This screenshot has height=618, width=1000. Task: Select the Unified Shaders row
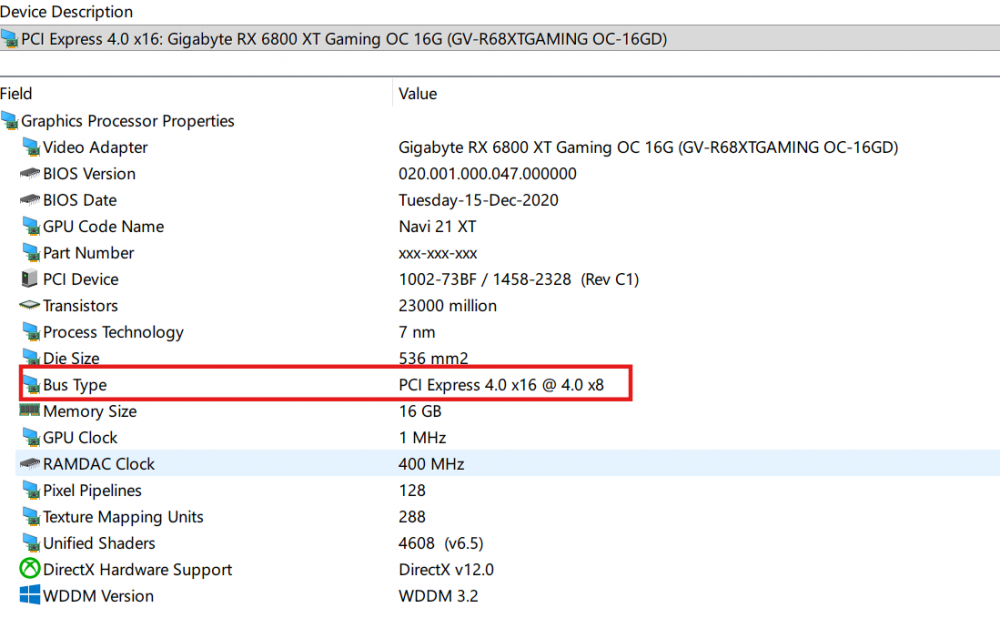[508, 543]
